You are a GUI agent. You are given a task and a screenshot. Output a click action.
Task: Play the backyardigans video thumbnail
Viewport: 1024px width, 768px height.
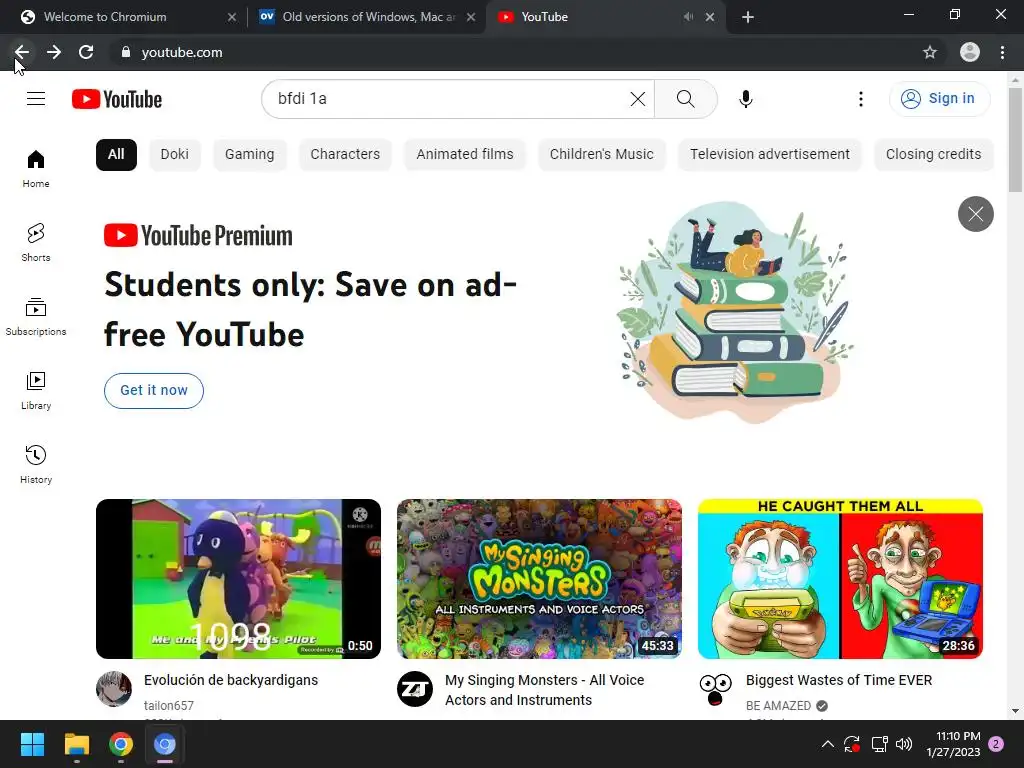(238, 579)
